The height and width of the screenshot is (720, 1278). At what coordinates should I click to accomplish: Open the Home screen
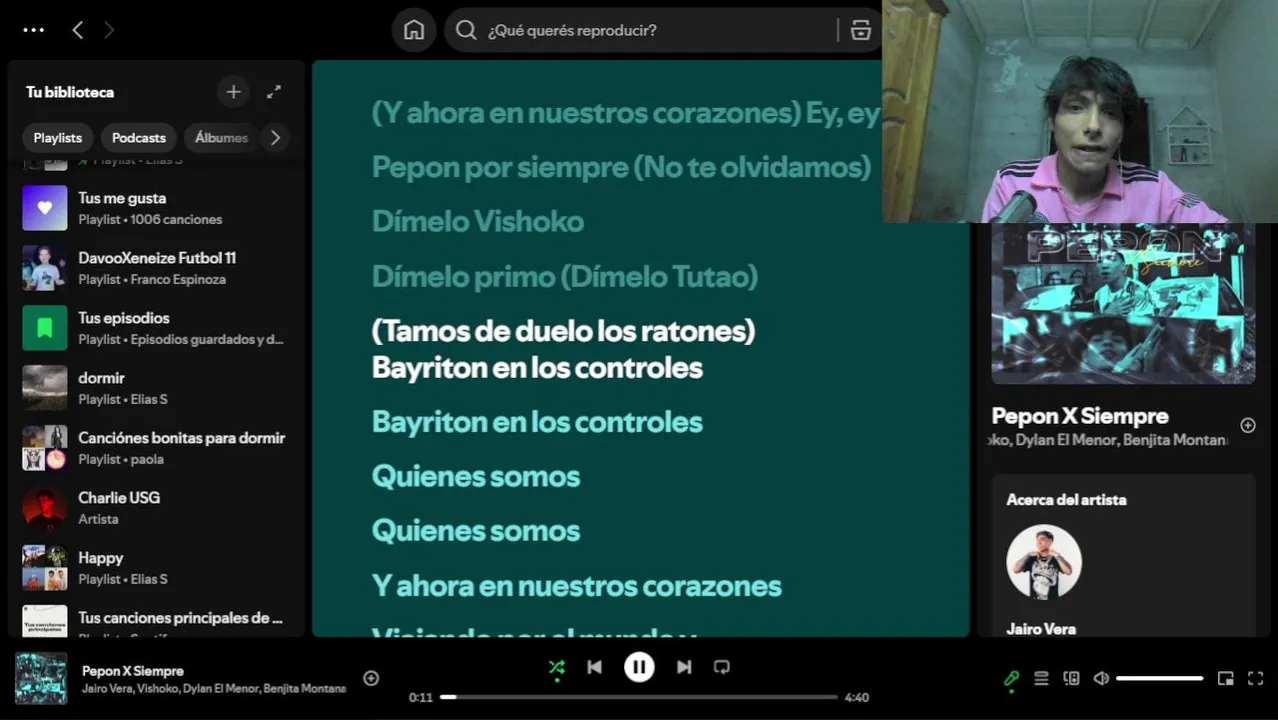(414, 30)
